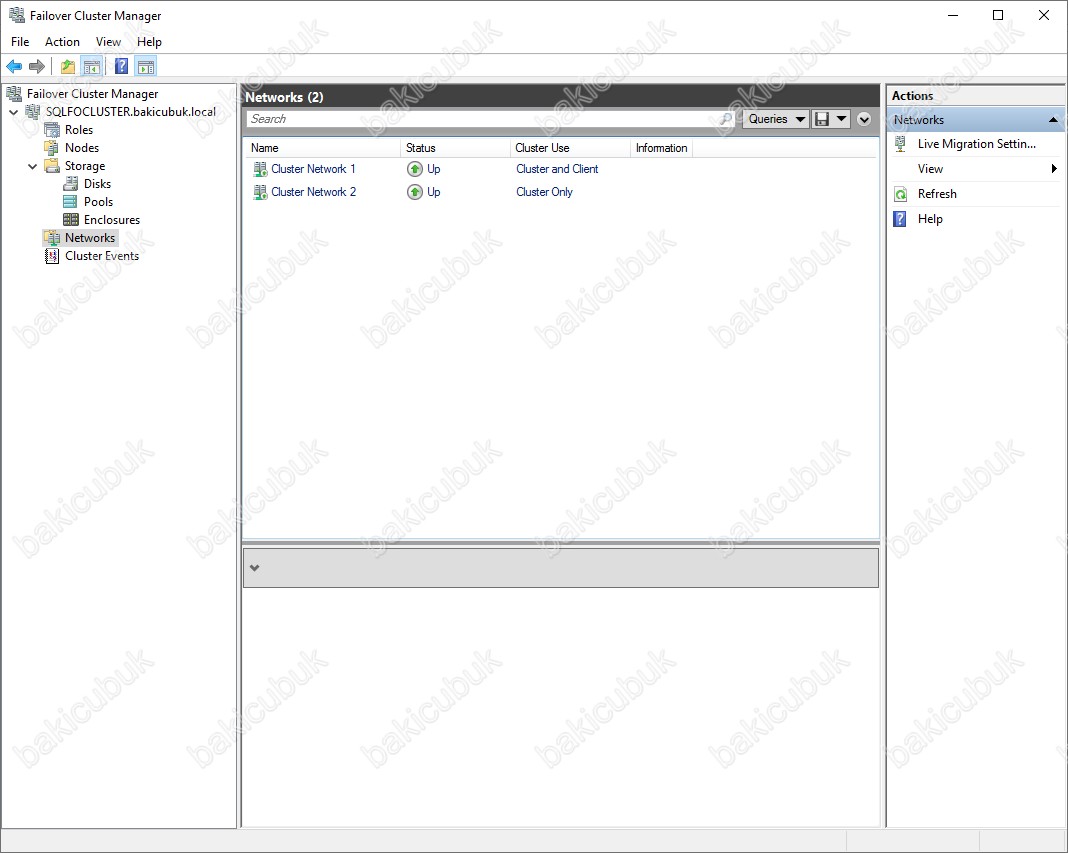The width and height of the screenshot is (1068, 853).
Task: Click the Nodes icon in tree
Action: click(52, 148)
